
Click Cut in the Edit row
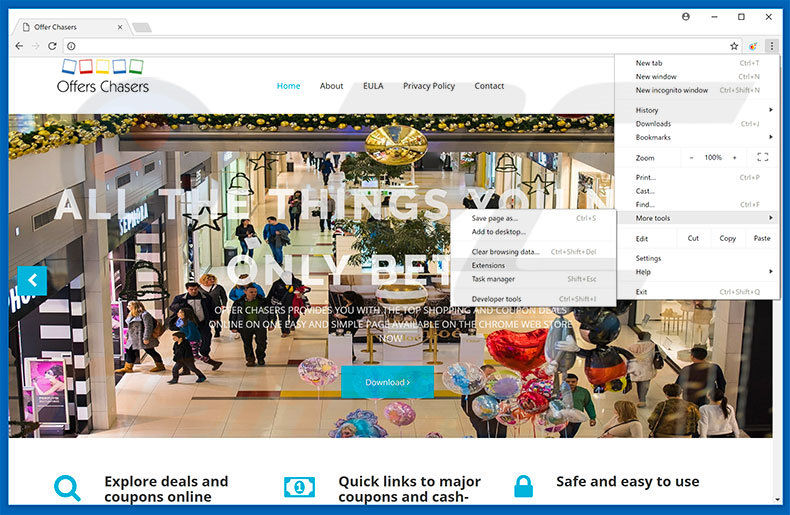[x=693, y=238]
